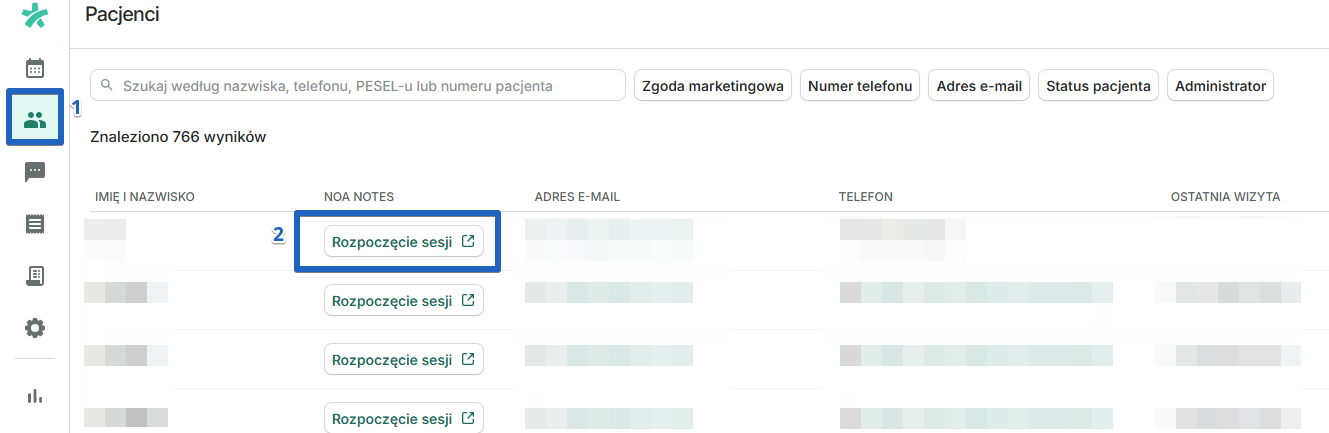1329x433 pixels.
Task: Click the magnifier icon in search box
Action: (x=107, y=86)
